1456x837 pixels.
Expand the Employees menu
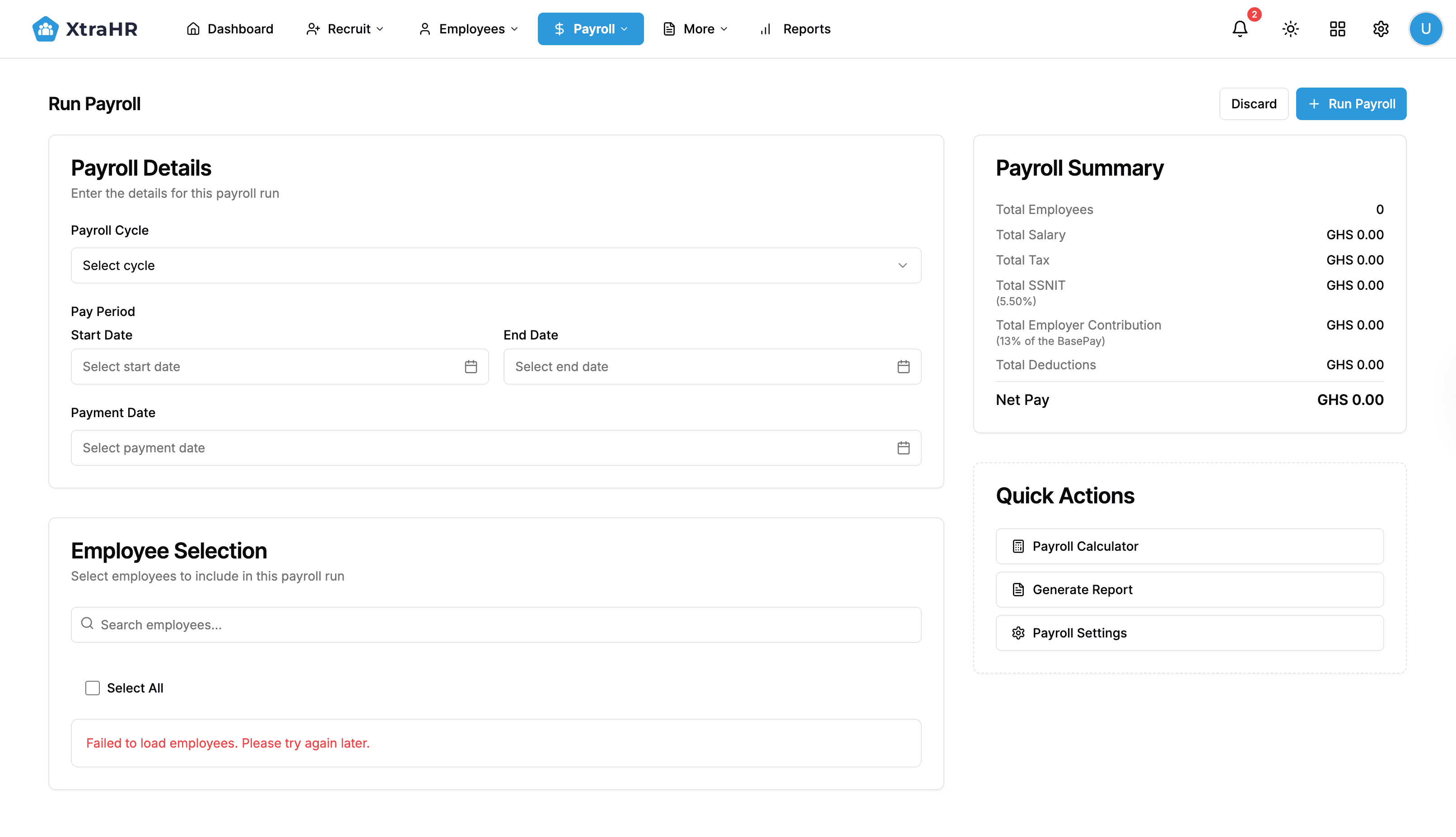[469, 29]
